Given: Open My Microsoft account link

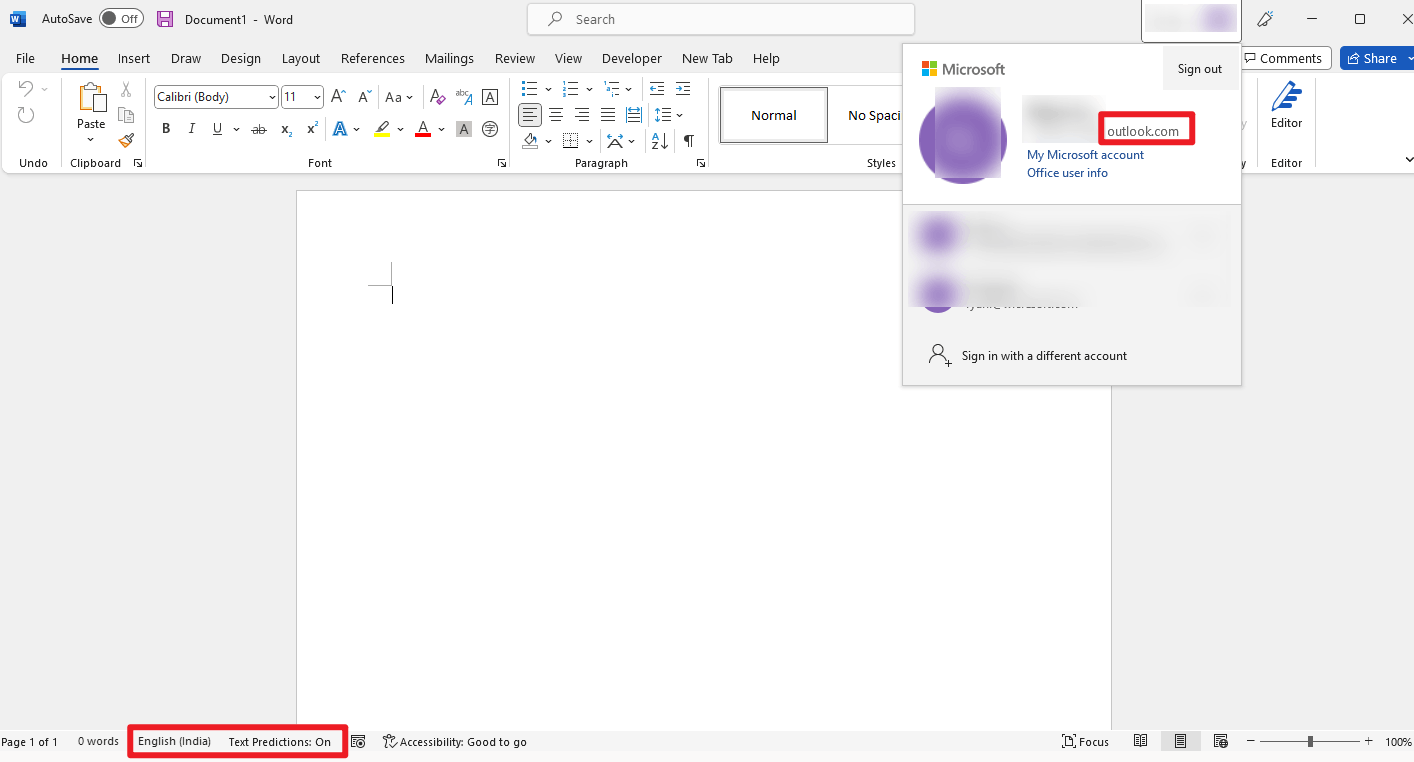Looking at the screenshot, I should (1085, 155).
